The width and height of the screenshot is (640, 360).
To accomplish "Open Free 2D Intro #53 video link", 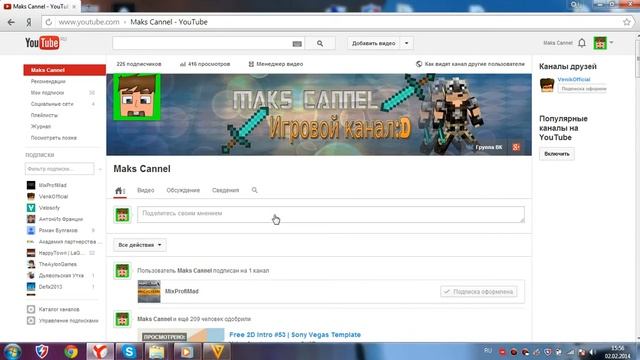I will [x=295, y=335].
